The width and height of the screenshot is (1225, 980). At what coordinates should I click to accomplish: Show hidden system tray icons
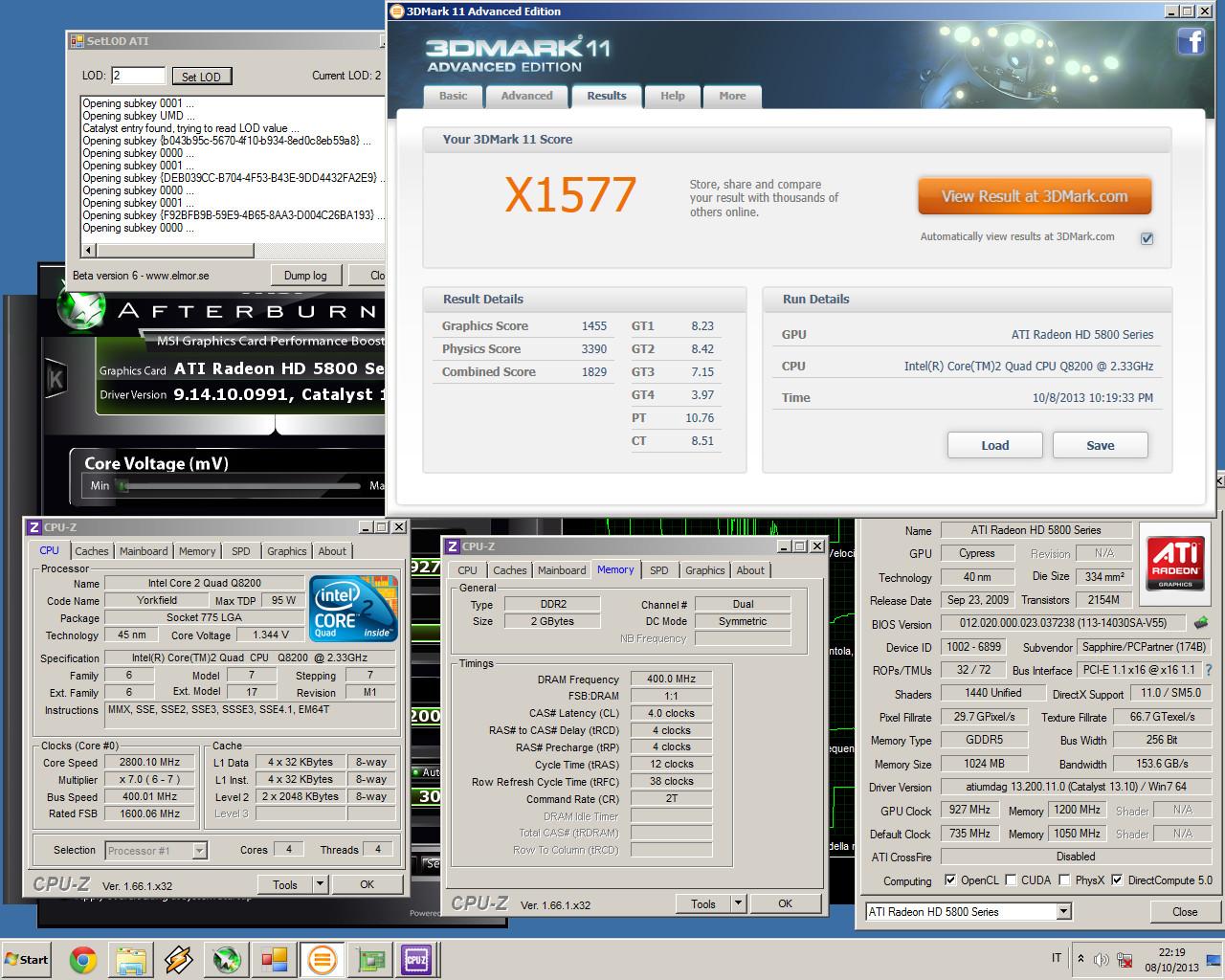click(1080, 958)
